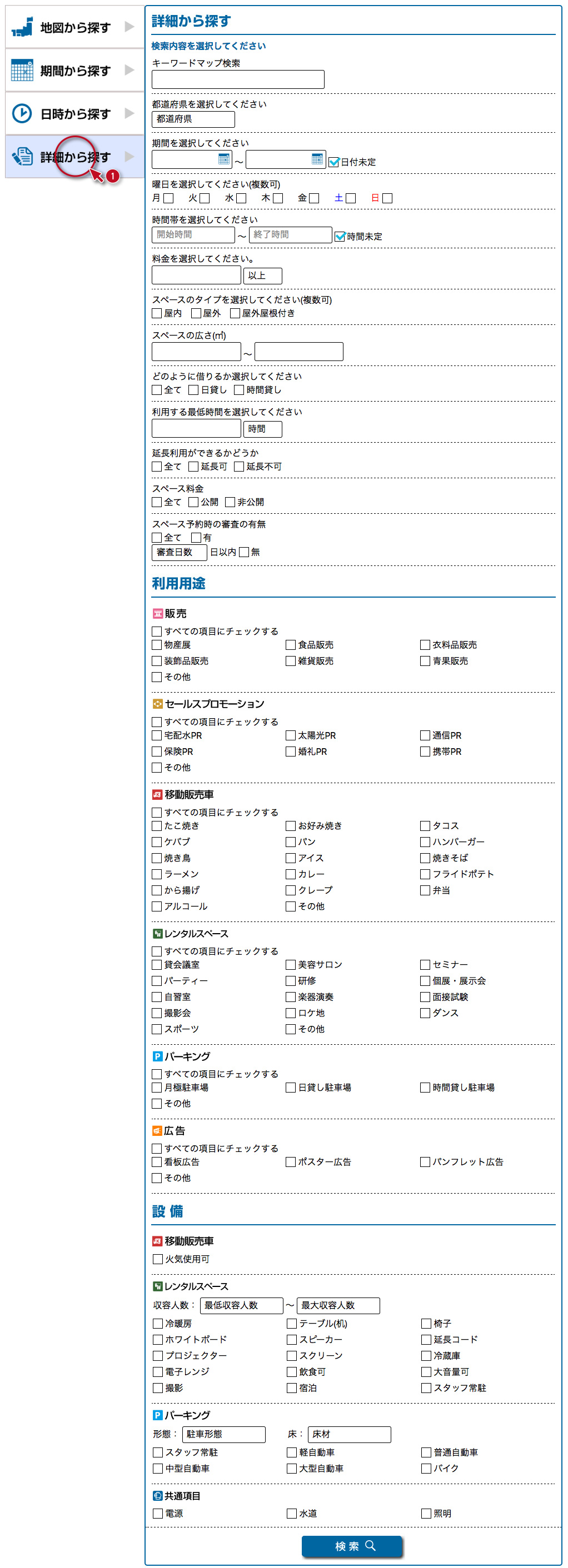Click the 日時から探す sidebar link
This screenshot has width=568, height=1568.
(x=75, y=114)
